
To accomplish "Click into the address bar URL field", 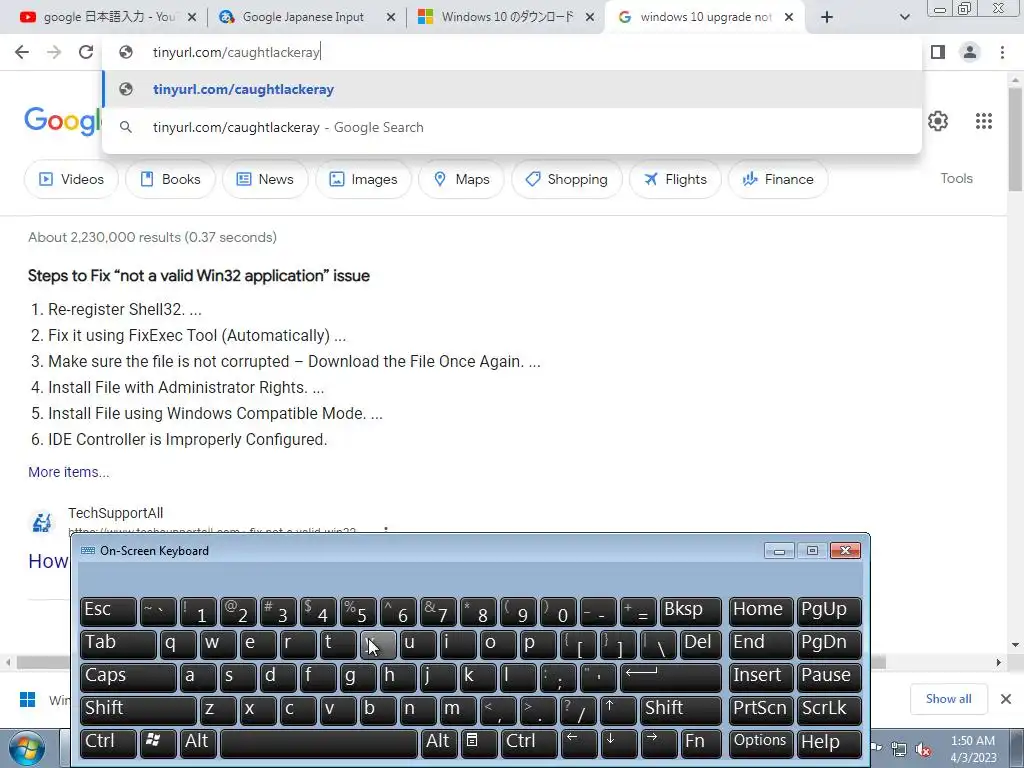I will pos(509,52).
